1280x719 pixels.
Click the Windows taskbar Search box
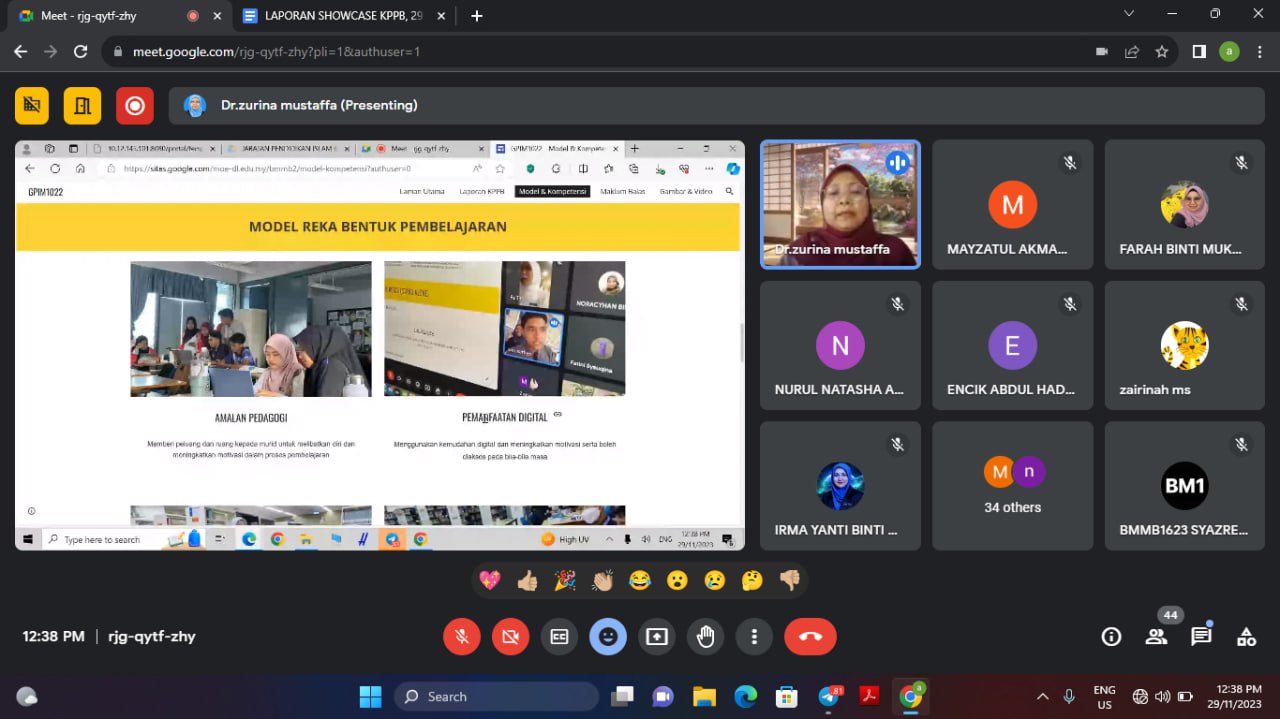(x=496, y=697)
